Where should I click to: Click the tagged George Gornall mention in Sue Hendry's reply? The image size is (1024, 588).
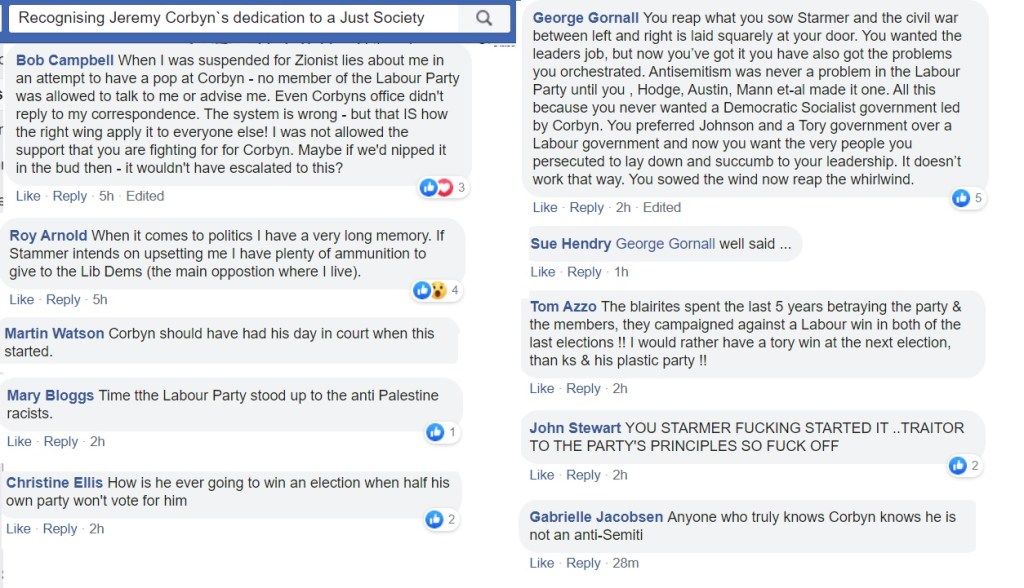[x=665, y=244]
